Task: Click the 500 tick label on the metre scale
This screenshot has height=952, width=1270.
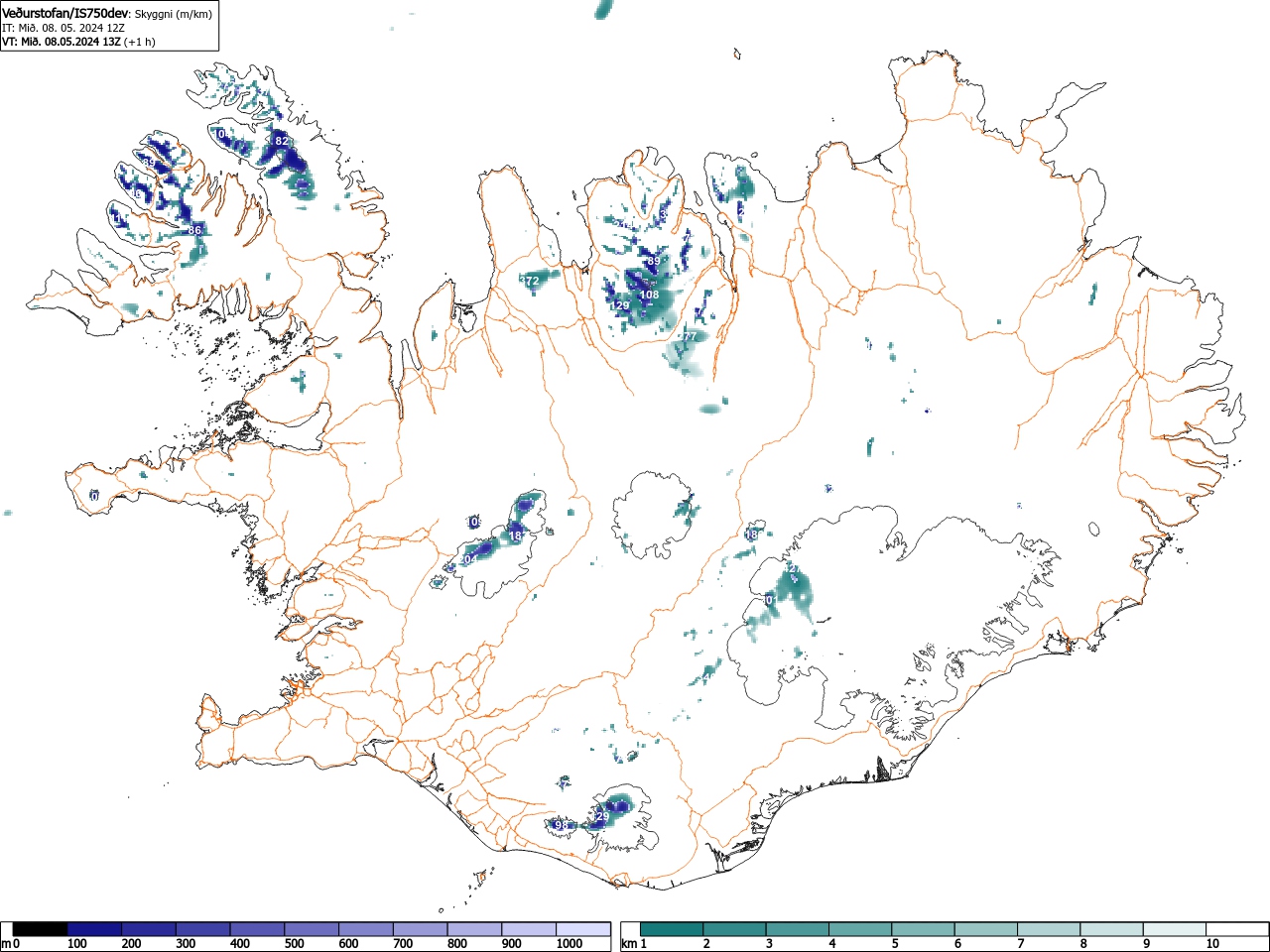Action: pyautogui.click(x=294, y=944)
